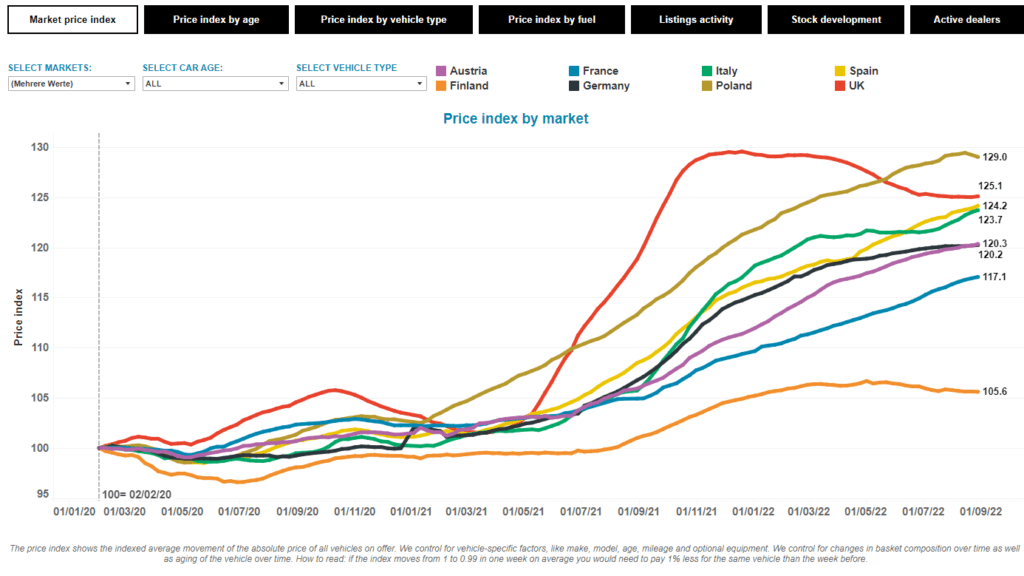Click the Germany dark legend swatch
Viewport: 1024px width, 576px height.
click(574, 86)
